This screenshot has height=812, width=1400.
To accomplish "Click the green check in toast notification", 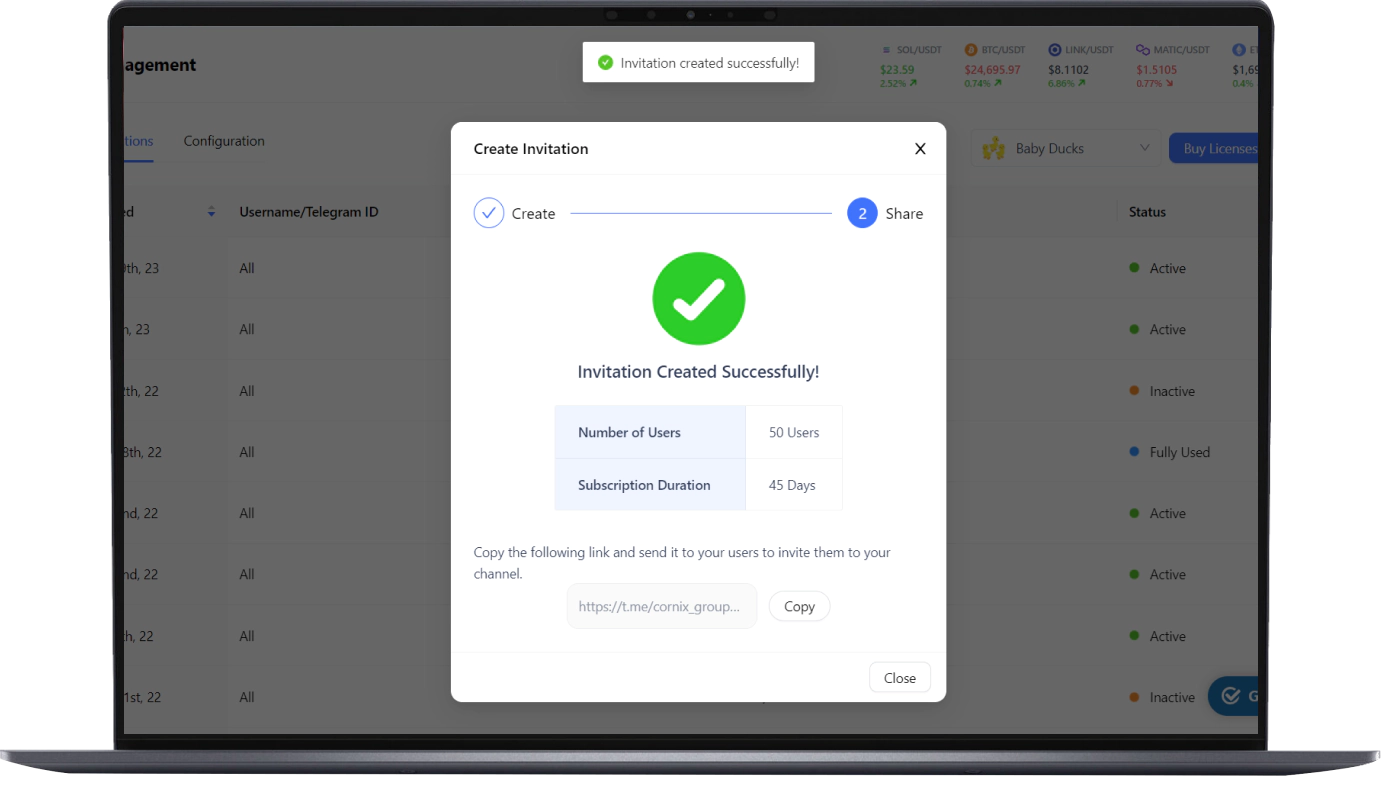I will click(x=605, y=63).
